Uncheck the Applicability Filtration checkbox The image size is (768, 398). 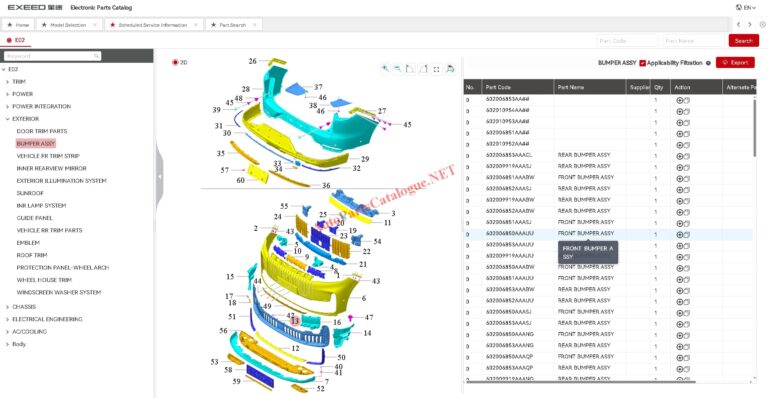click(x=643, y=63)
